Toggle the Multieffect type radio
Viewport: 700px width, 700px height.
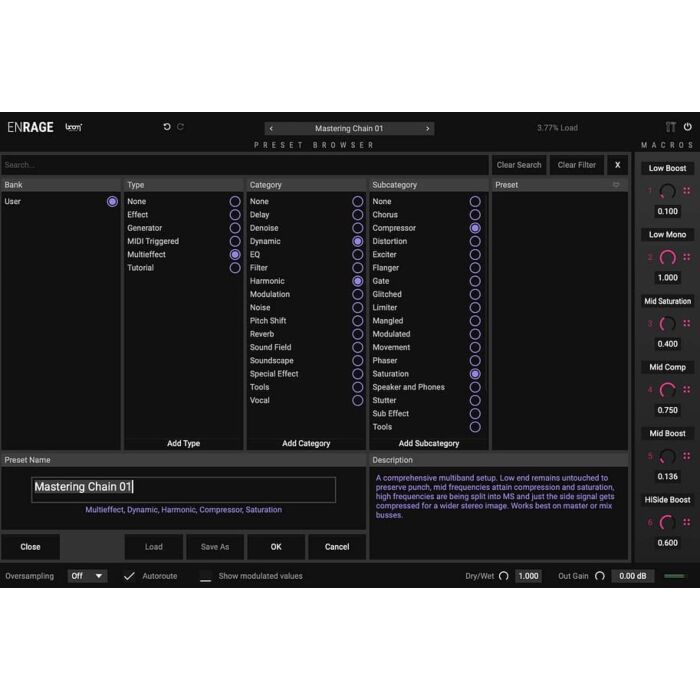(235, 254)
